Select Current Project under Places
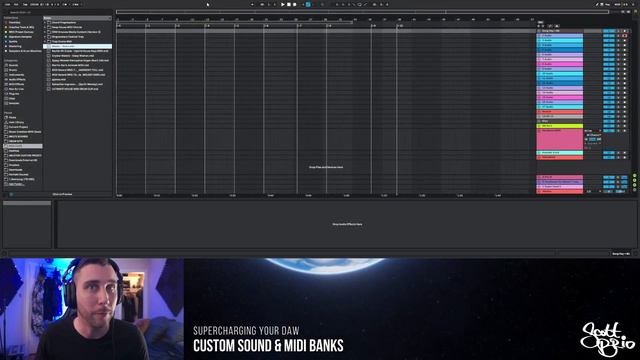 point(18,127)
